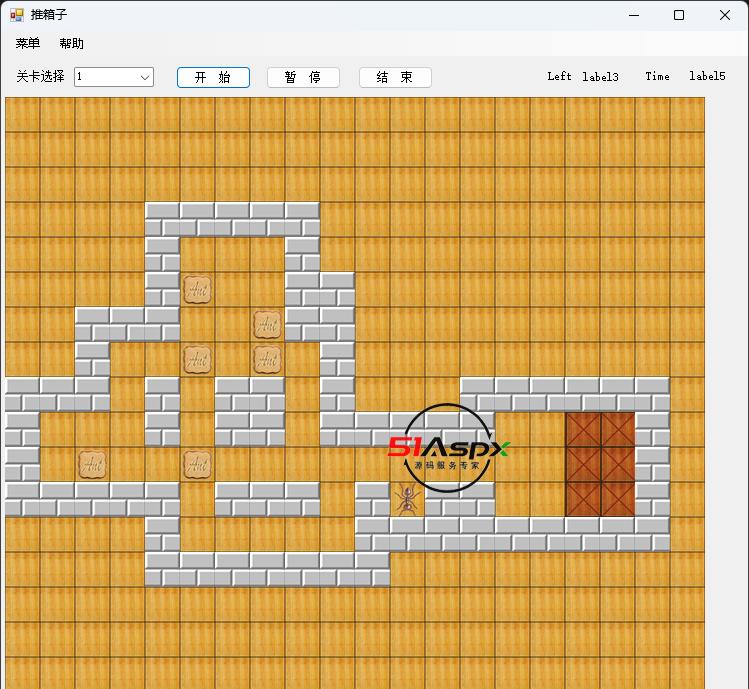Click the leftmost pushable stone box
Image resolution: width=749 pixels, height=689 pixels.
pos(92,464)
